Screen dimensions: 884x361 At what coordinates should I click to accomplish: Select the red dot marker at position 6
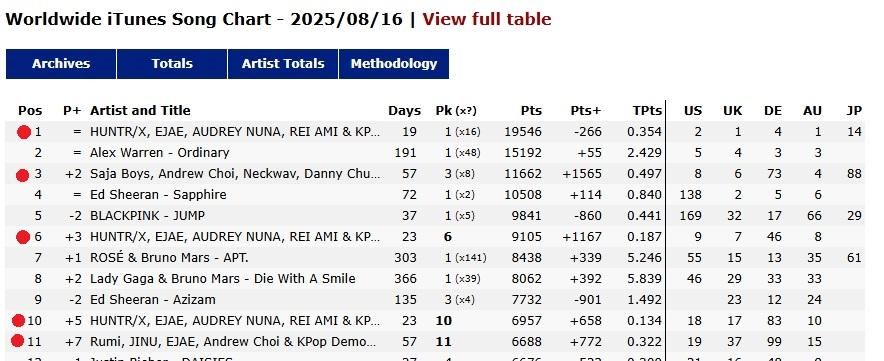coord(23,237)
